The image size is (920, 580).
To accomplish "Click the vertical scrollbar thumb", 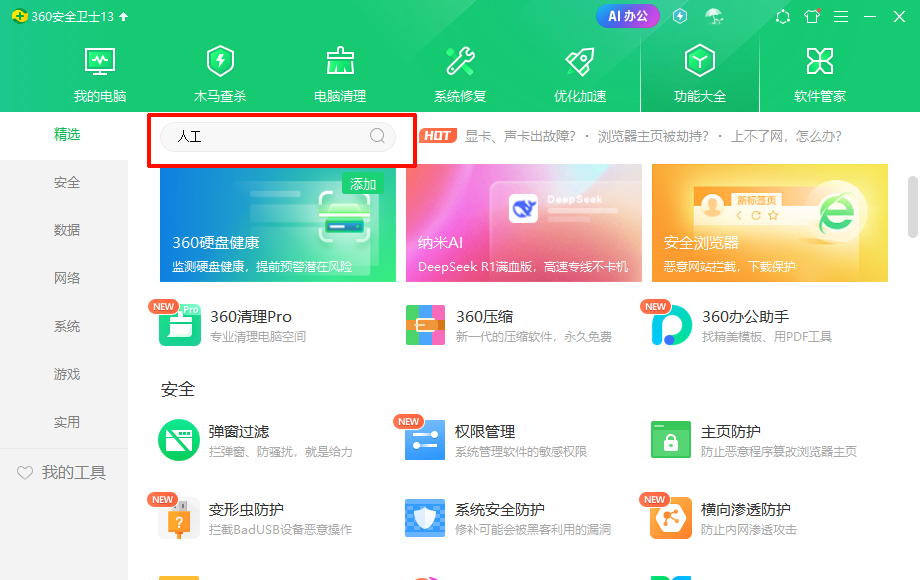I will (912, 206).
